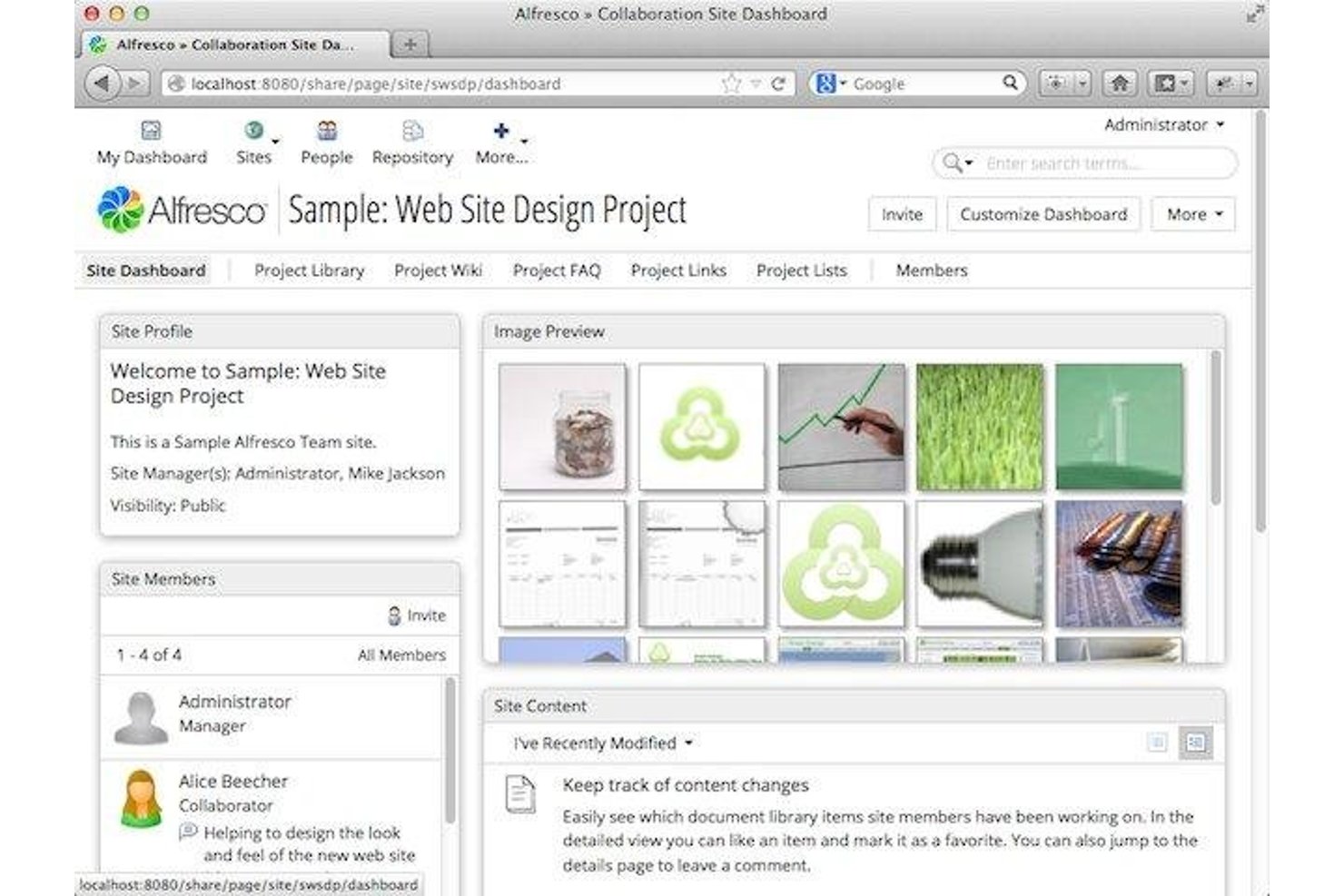Click browser Forward arrow button

134,84
